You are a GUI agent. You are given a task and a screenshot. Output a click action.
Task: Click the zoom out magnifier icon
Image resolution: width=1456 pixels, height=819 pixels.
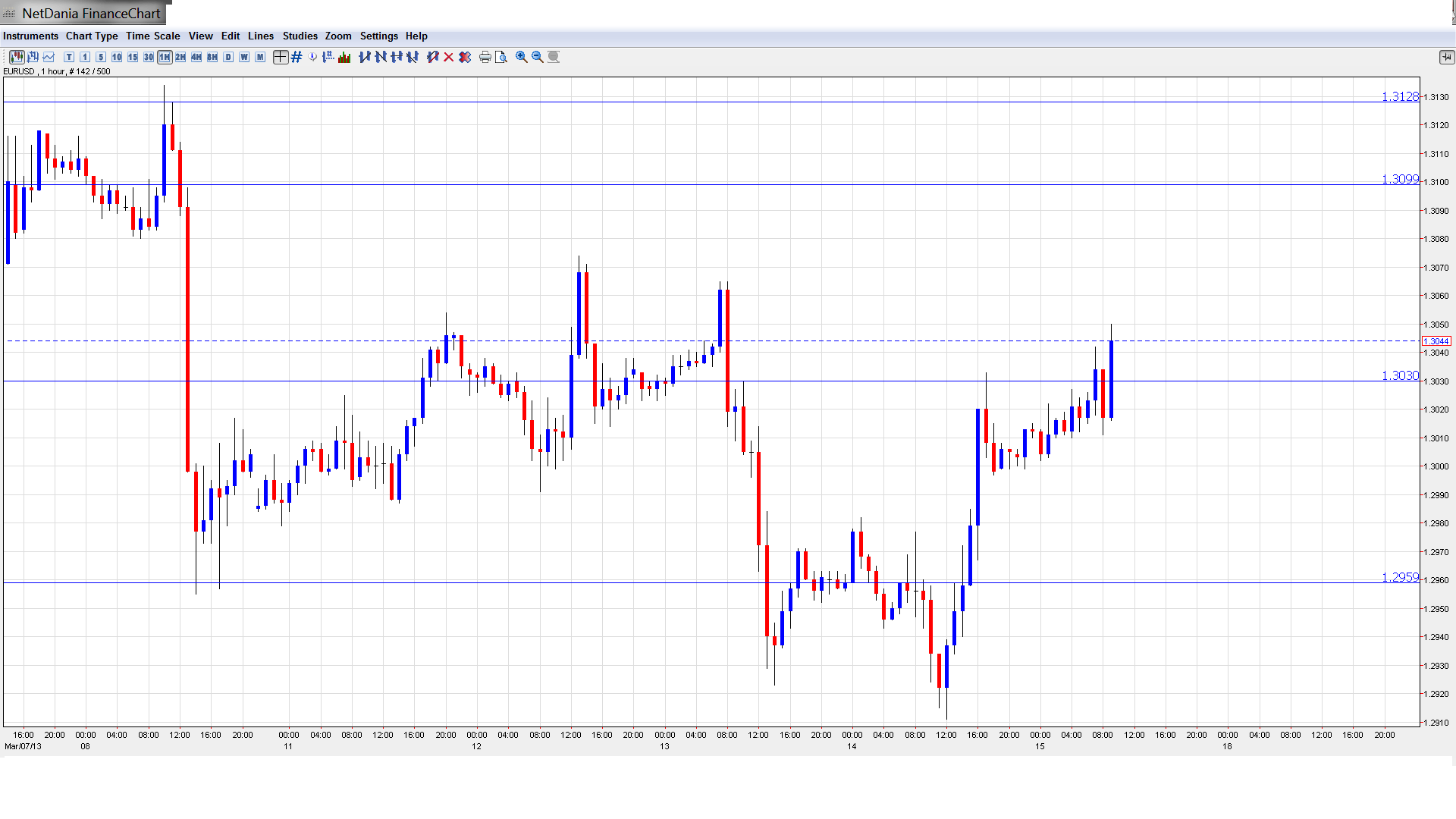coord(538,57)
